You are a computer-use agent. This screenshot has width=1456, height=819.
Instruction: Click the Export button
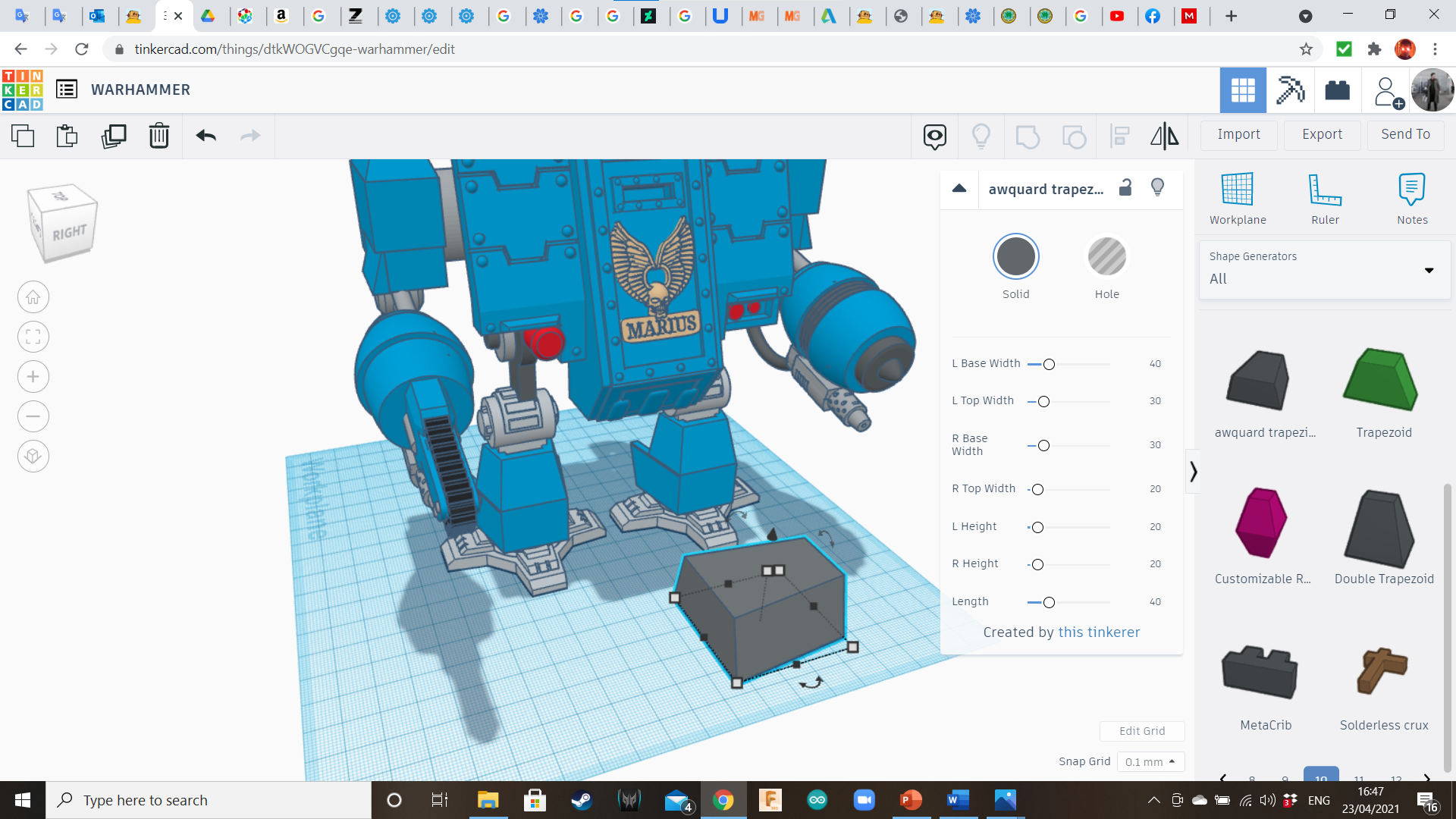pos(1322,134)
